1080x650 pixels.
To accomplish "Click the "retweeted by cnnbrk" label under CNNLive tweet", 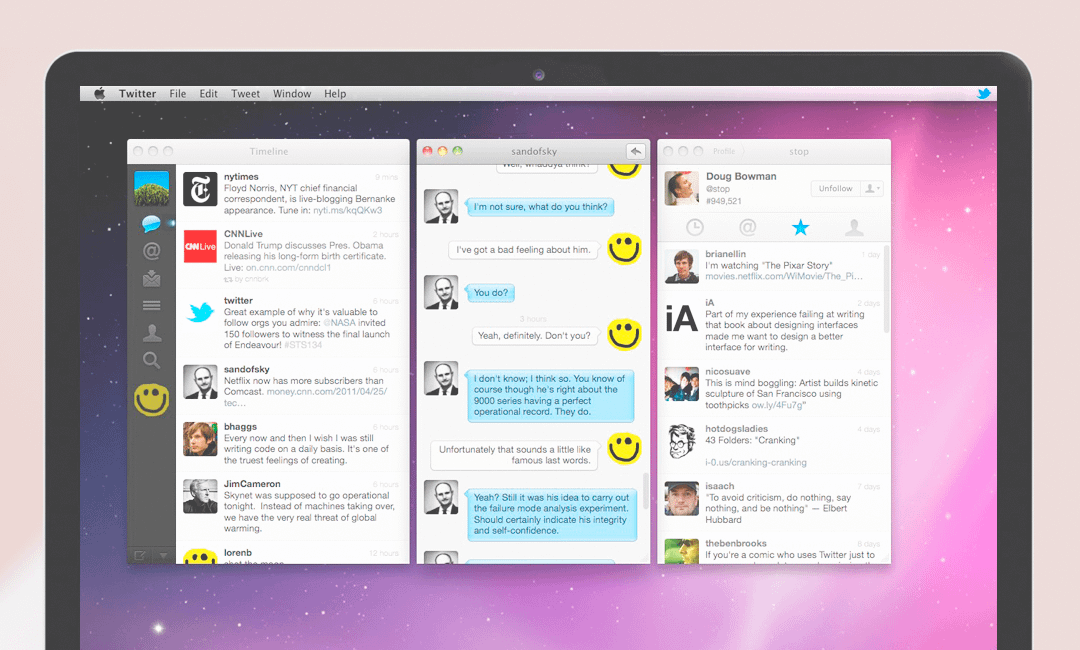I will [247, 280].
